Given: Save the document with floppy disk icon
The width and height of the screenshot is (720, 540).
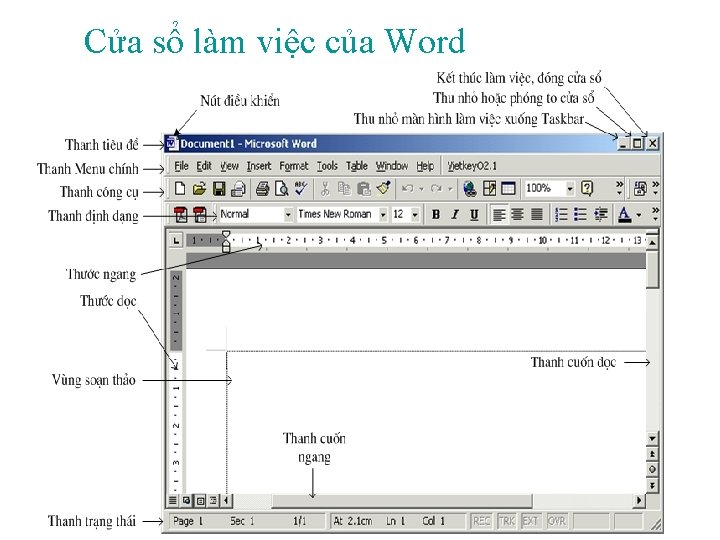Looking at the screenshot, I should click(x=219, y=189).
